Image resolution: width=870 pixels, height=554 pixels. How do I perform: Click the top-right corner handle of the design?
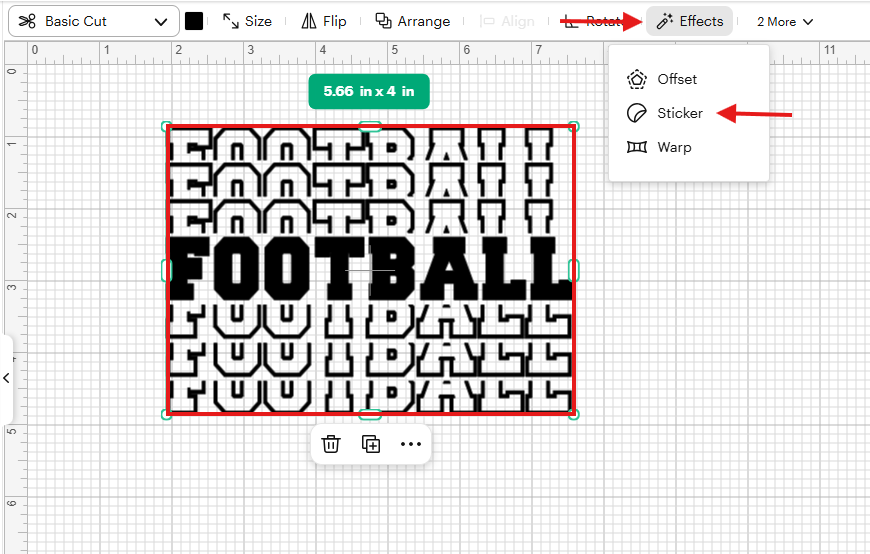(574, 127)
